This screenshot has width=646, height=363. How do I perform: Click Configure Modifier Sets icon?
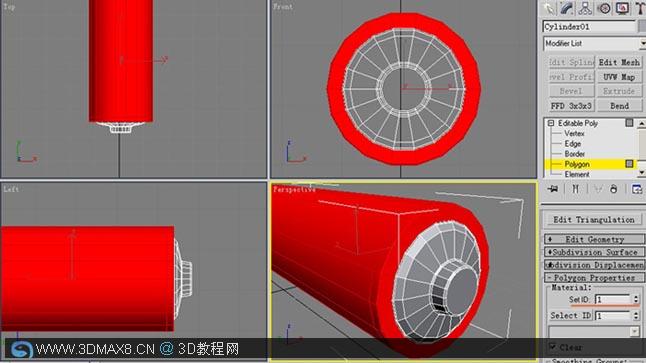coord(637,189)
